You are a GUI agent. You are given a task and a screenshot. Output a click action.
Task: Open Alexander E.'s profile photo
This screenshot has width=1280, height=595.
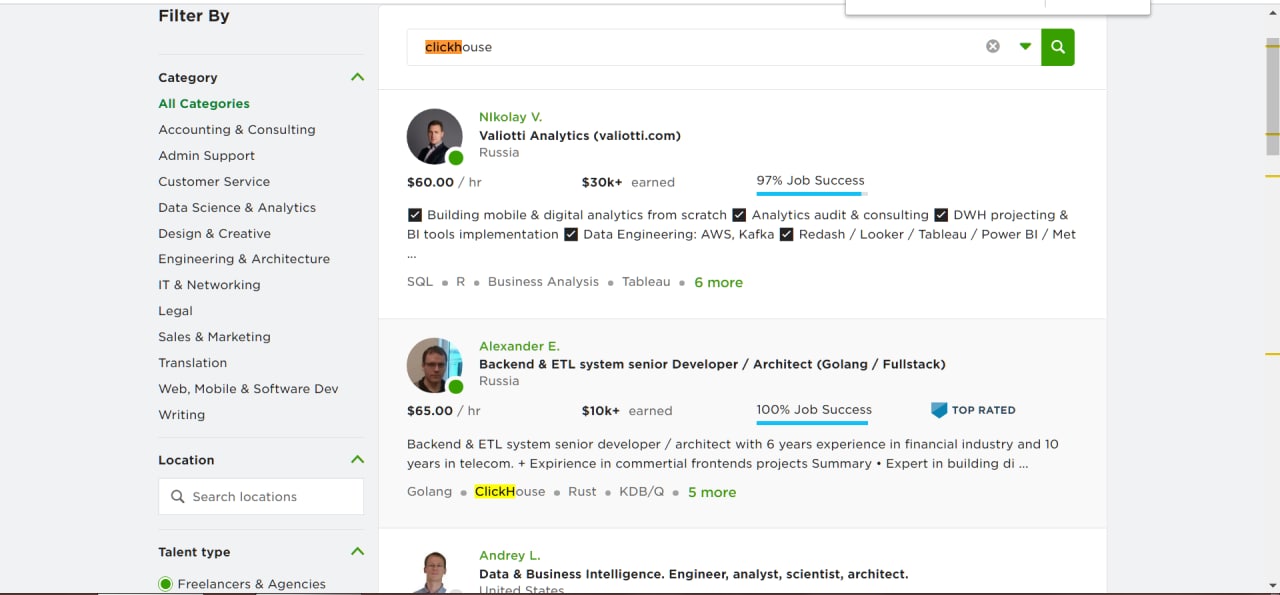coord(435,365)
